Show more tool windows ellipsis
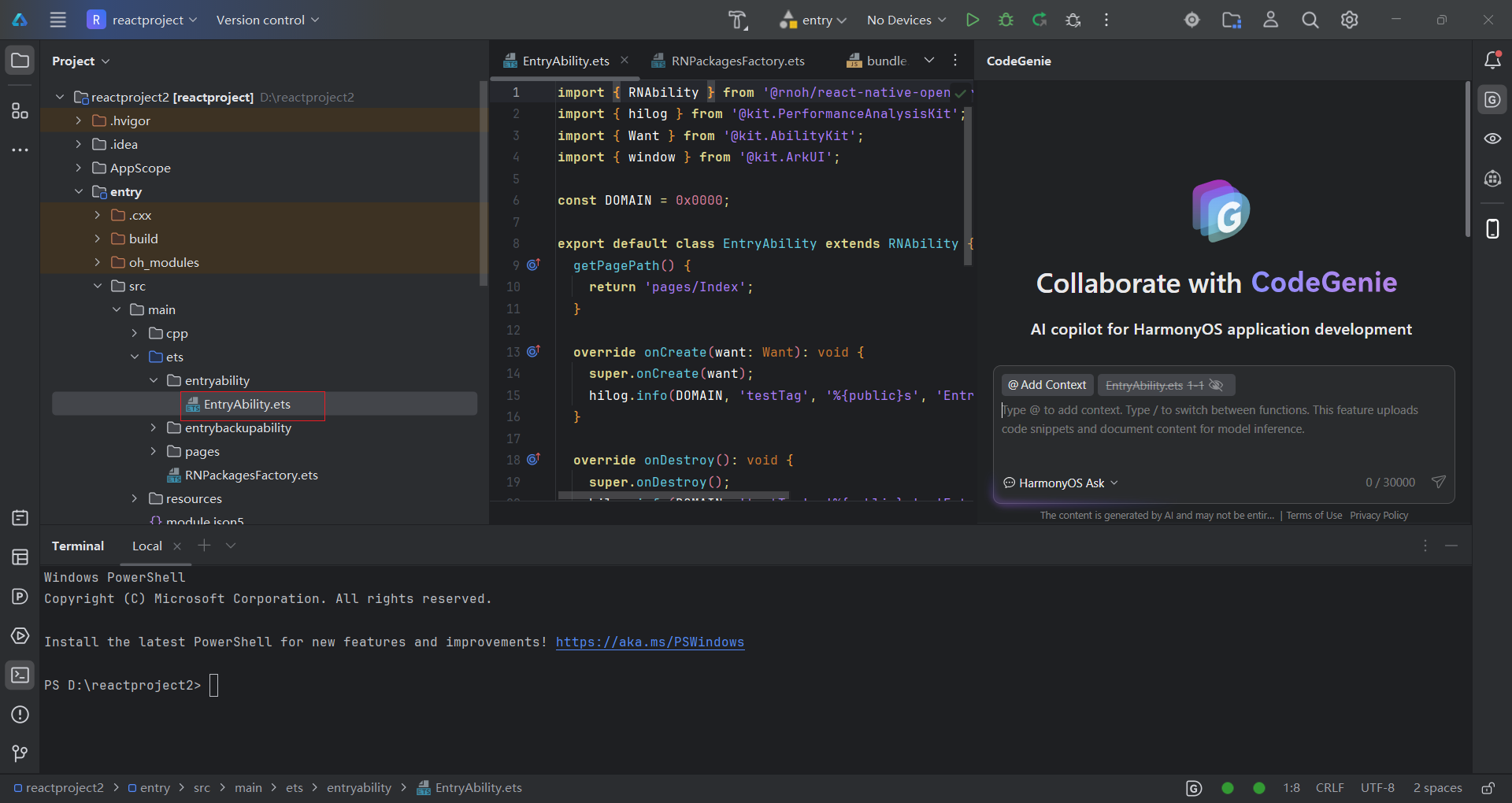 [x=20, y=150]
